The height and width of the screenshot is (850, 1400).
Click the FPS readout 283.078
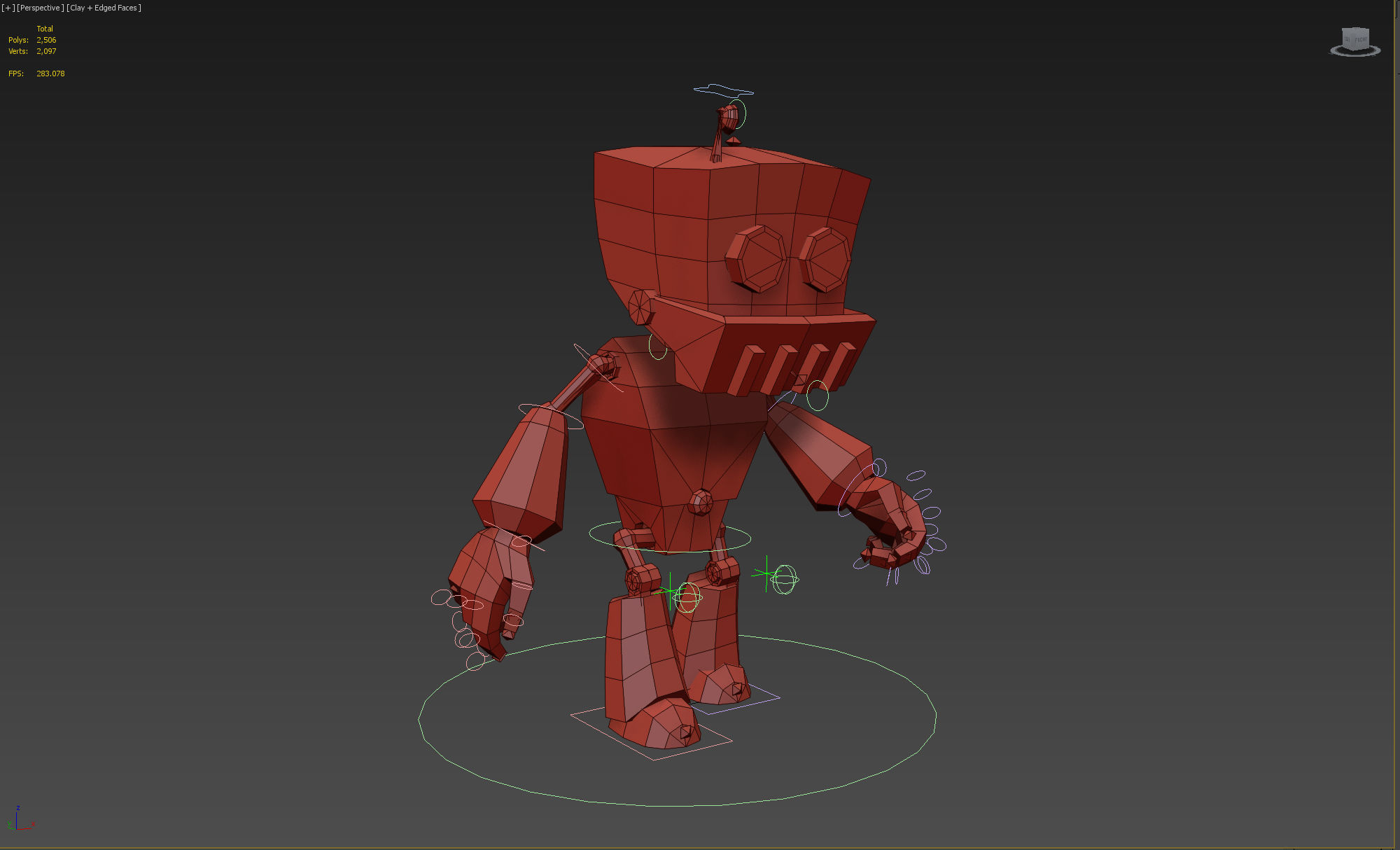coord(50,74)
